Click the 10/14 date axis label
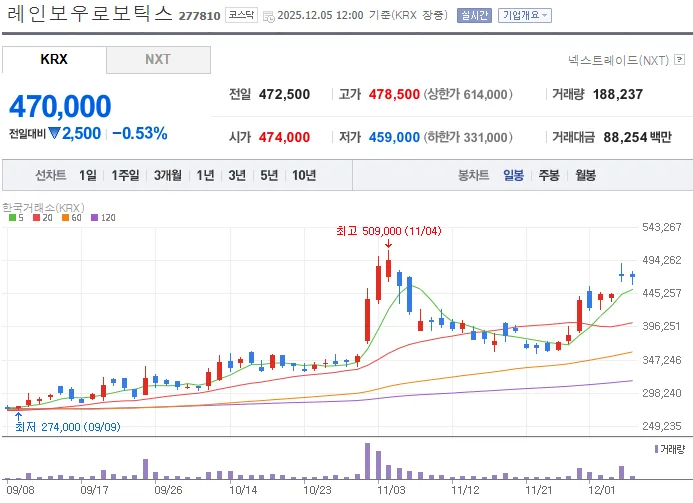 [243, 490]
